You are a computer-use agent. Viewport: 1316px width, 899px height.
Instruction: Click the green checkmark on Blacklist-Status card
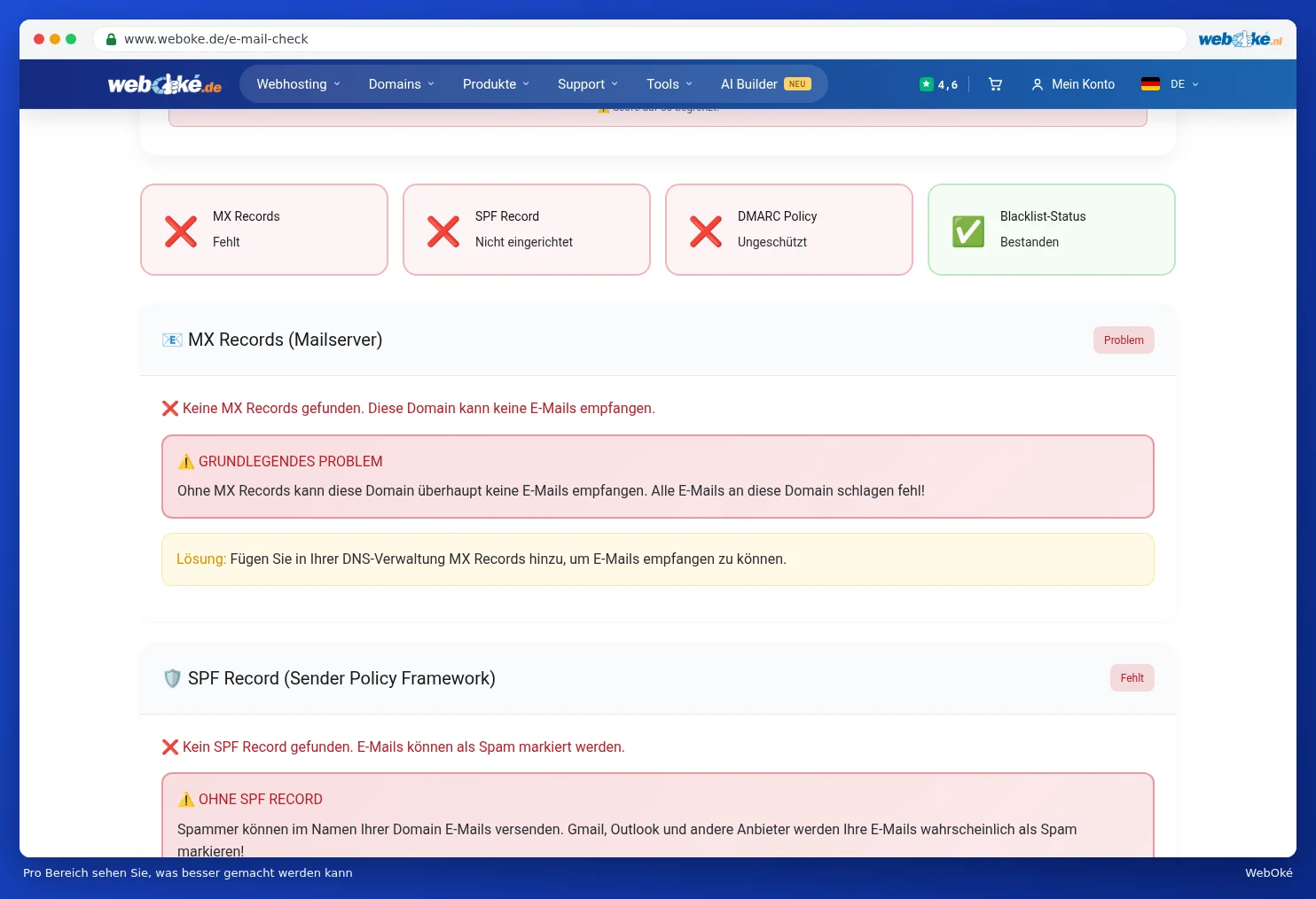(968, 231)
